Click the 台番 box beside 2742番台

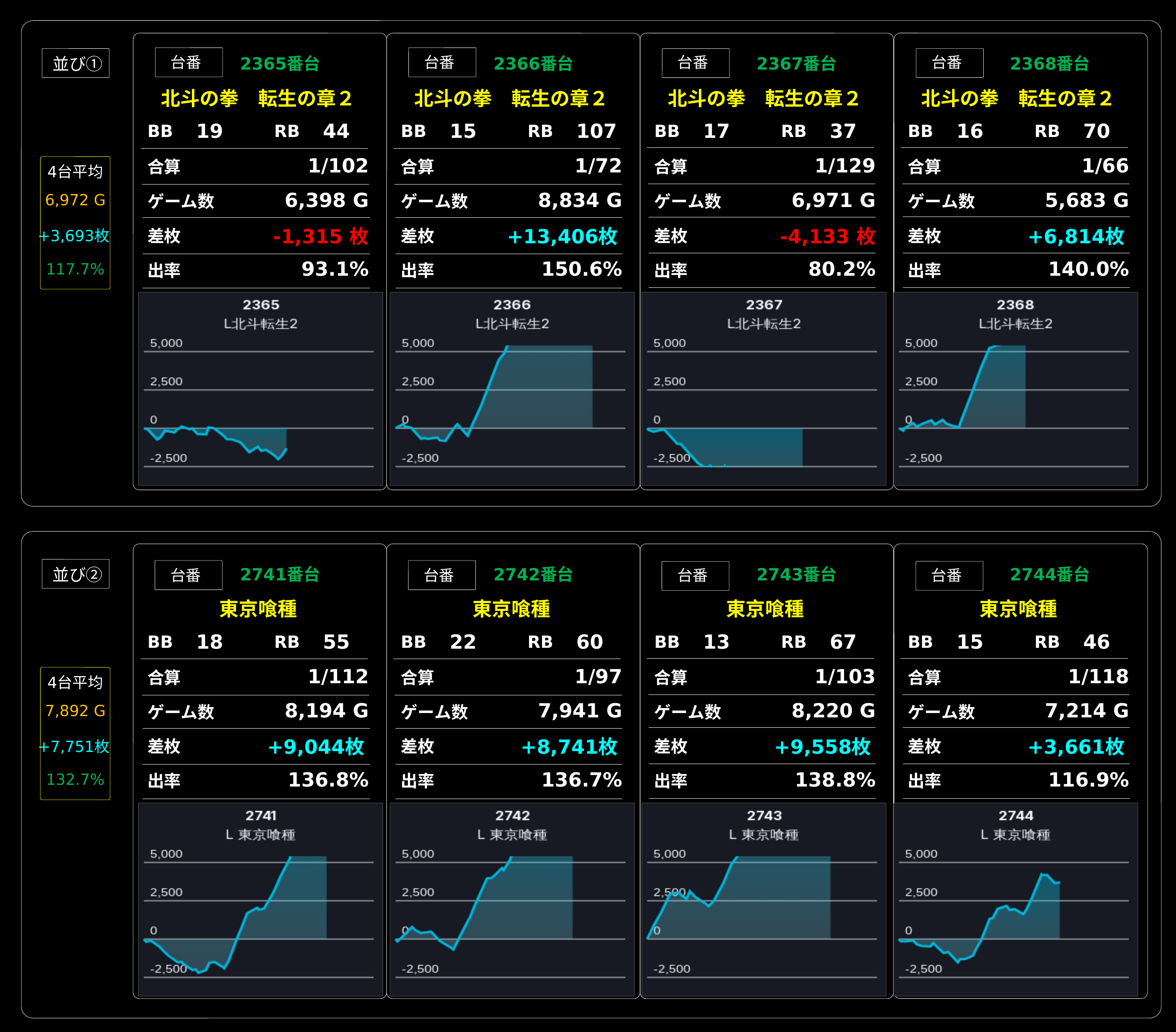442,575
